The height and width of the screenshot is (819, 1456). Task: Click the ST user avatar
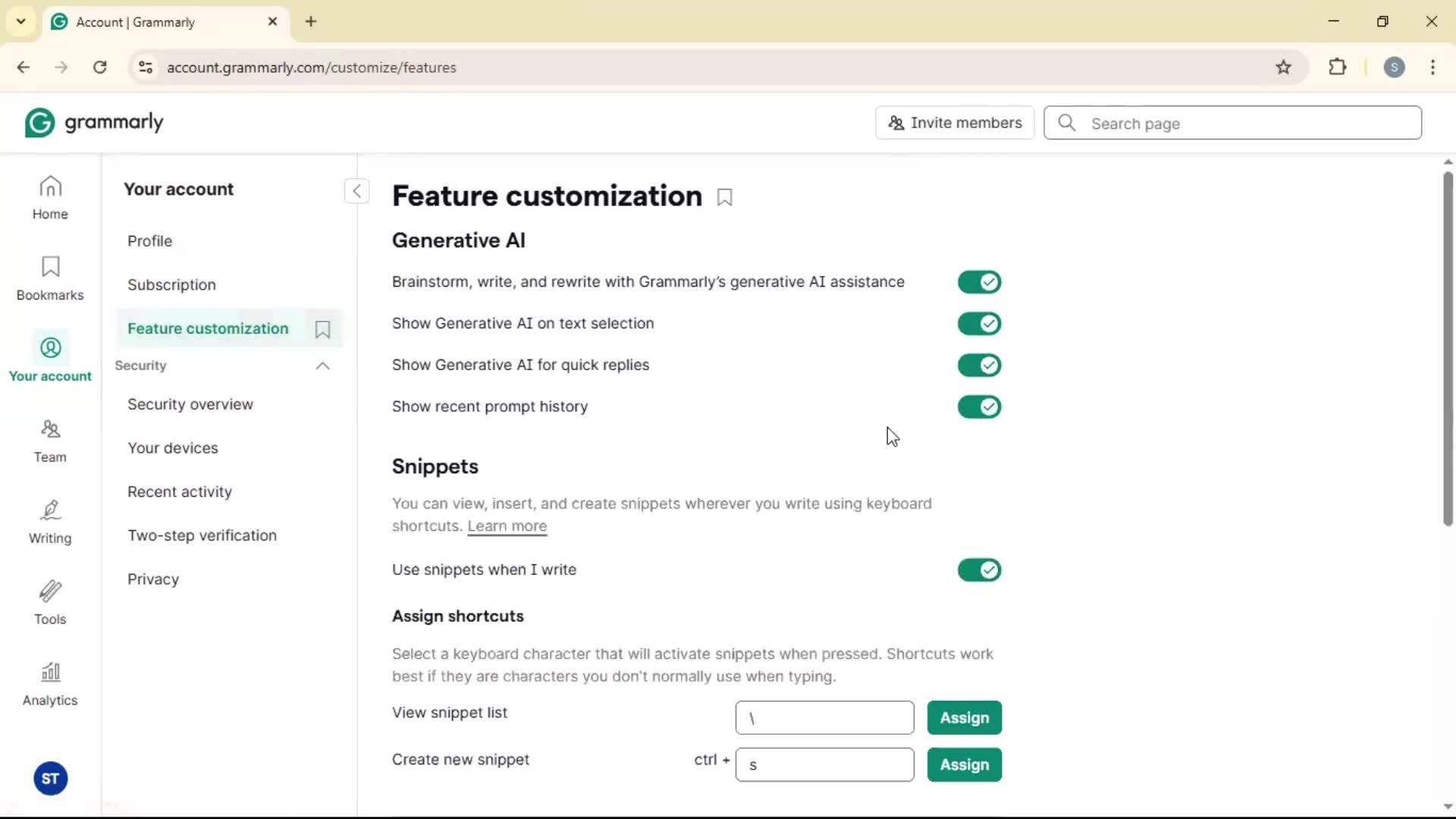50,779
